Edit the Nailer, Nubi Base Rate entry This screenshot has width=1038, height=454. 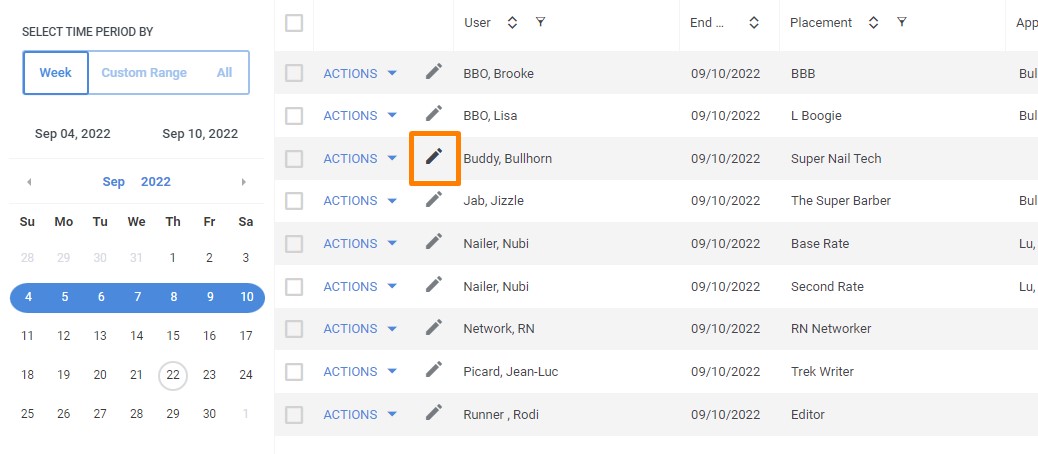pos(434,242)
